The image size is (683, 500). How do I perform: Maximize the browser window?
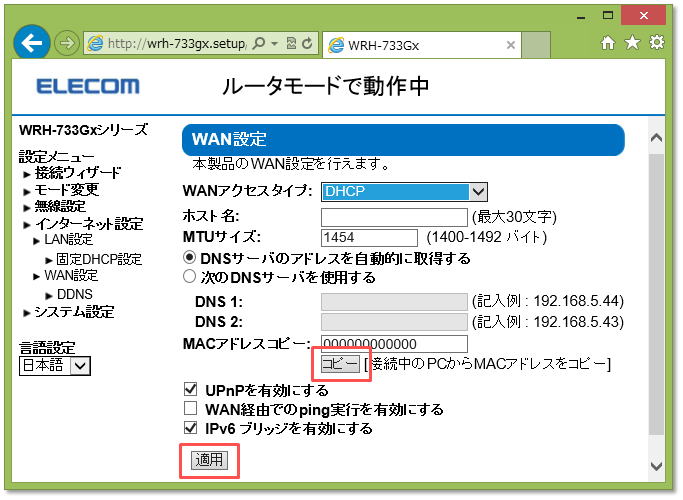point(608,16)
